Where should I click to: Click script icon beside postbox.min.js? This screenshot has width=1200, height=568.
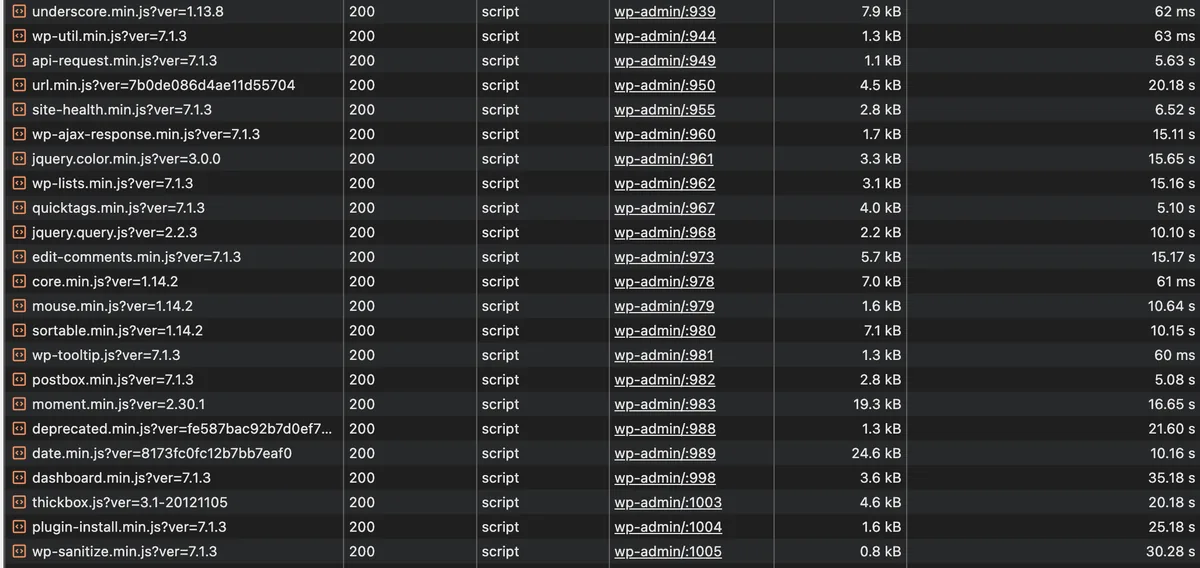coord(18,380)
